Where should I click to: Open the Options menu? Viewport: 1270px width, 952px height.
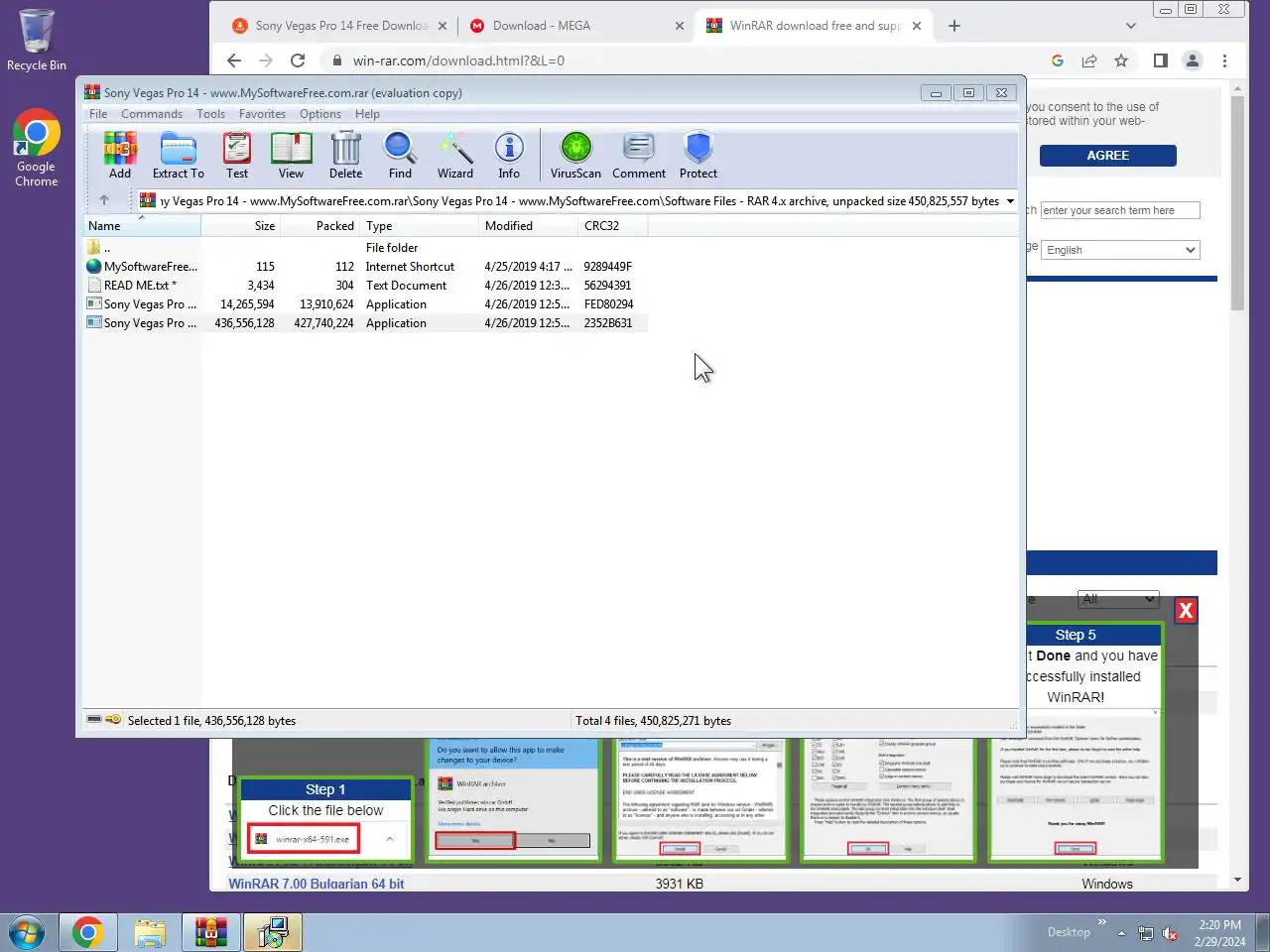click(320, 114)
